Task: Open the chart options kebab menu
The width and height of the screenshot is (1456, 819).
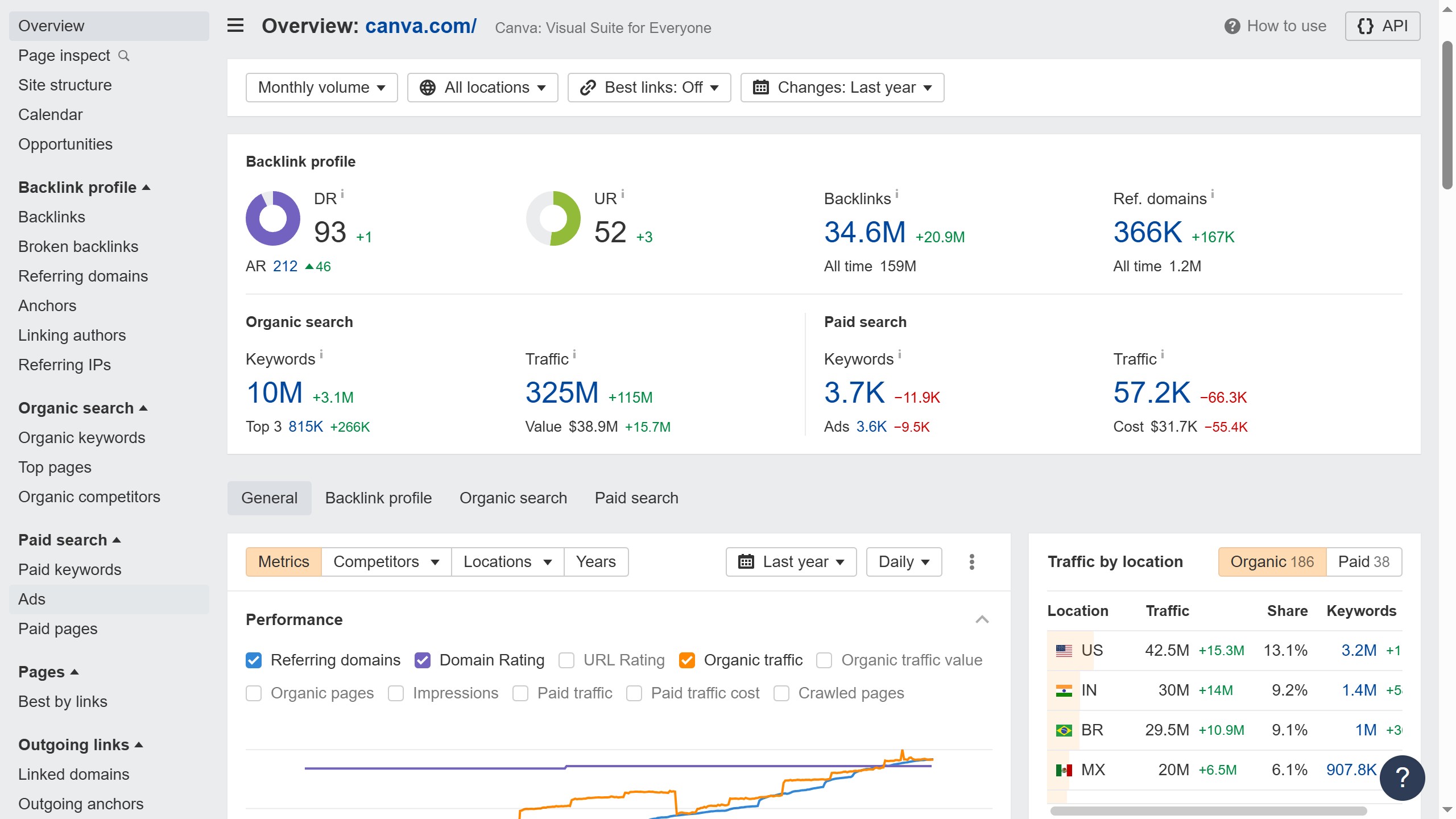Action: (971, 562)
